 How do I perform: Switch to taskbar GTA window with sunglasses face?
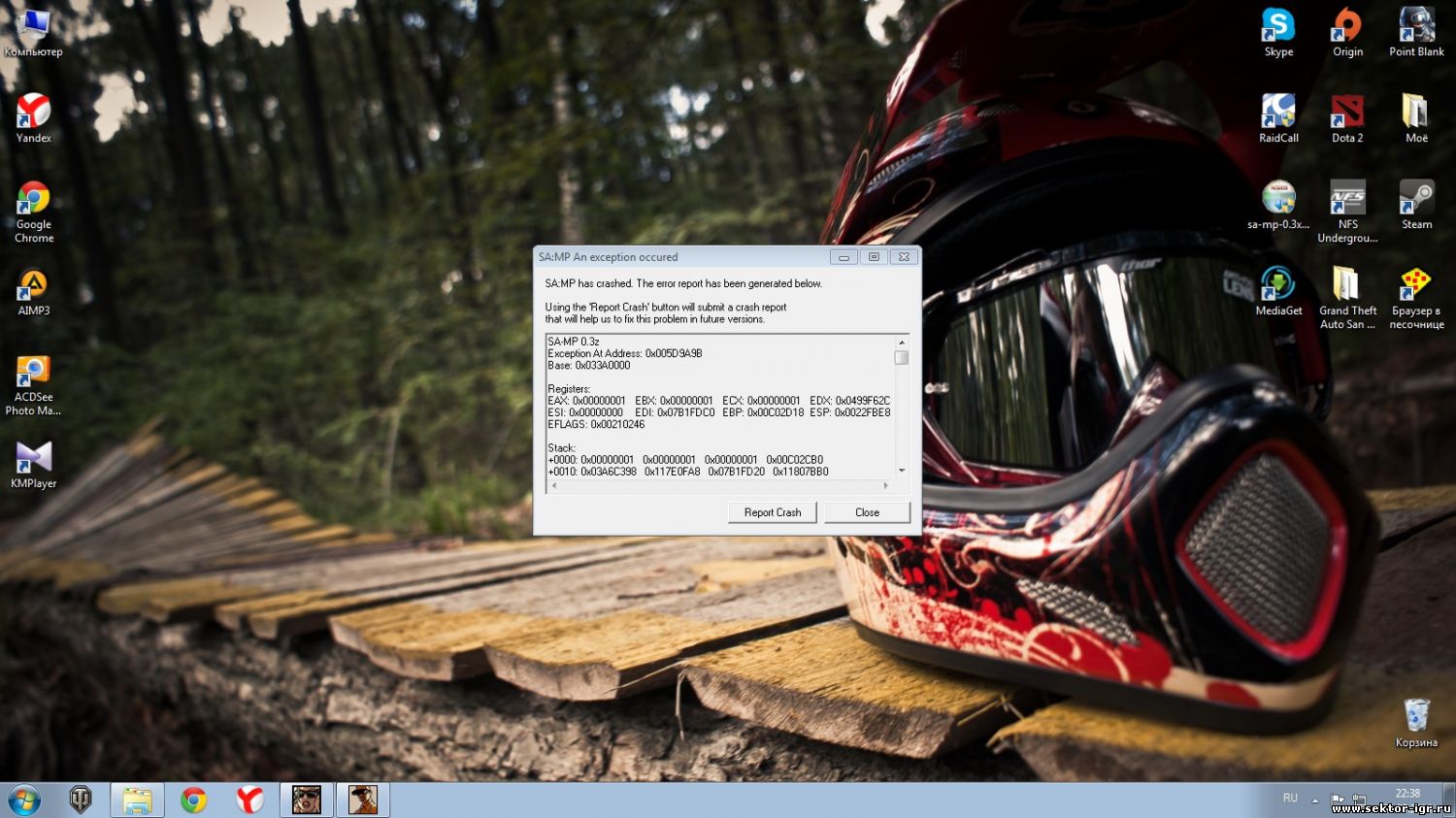[307, 800]
